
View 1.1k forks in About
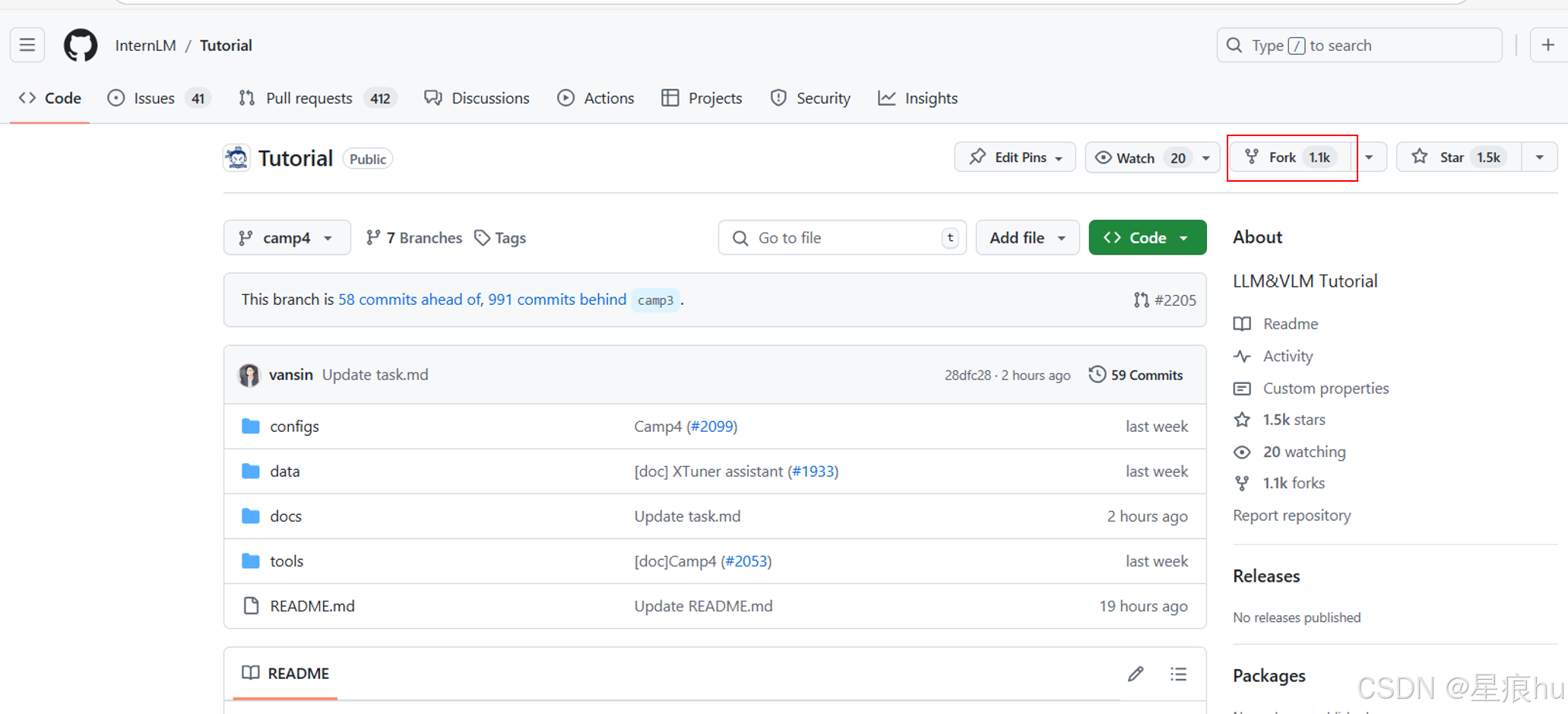pos(1294,483)
